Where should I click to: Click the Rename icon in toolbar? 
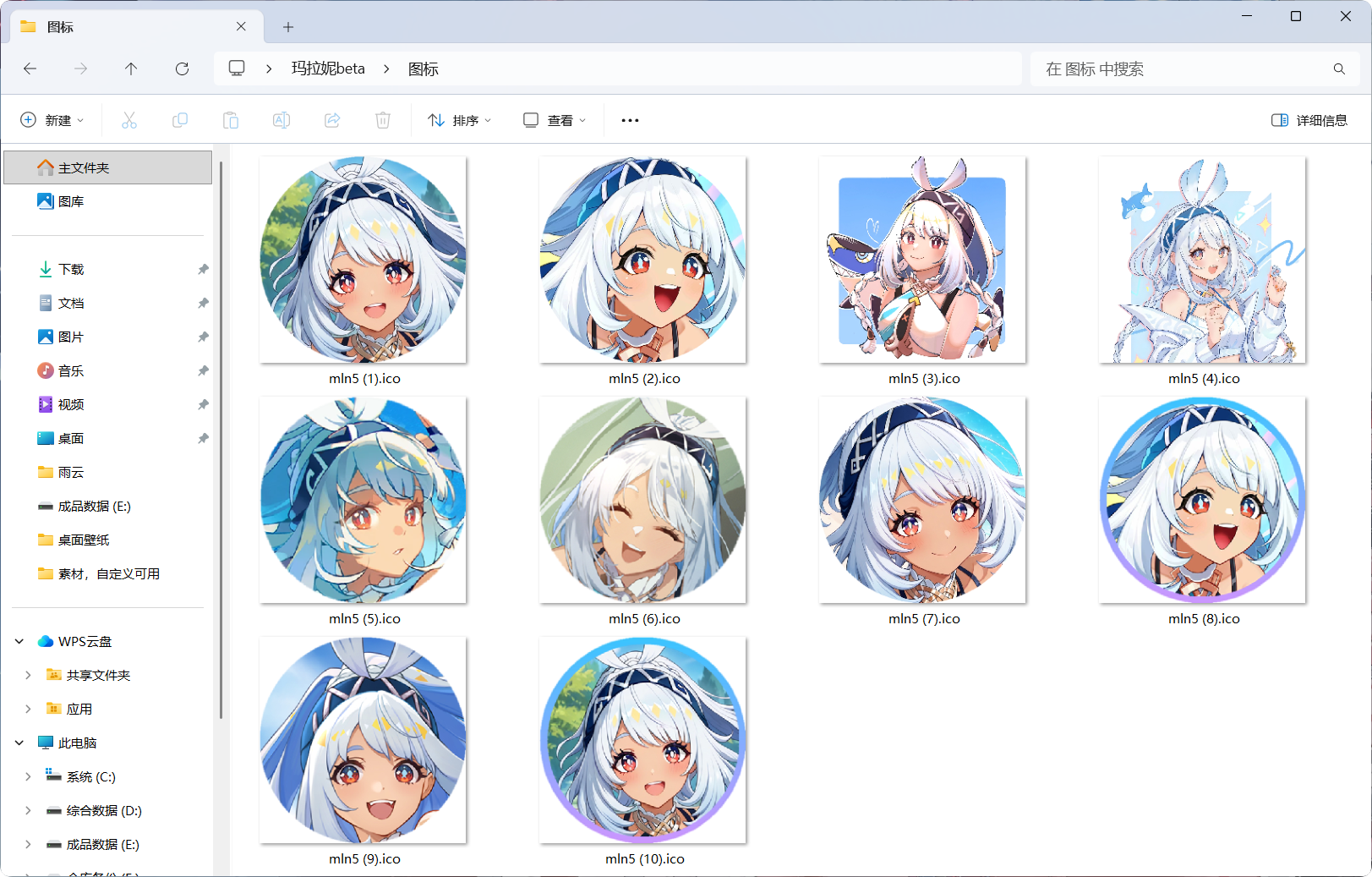tap(282, 120)
